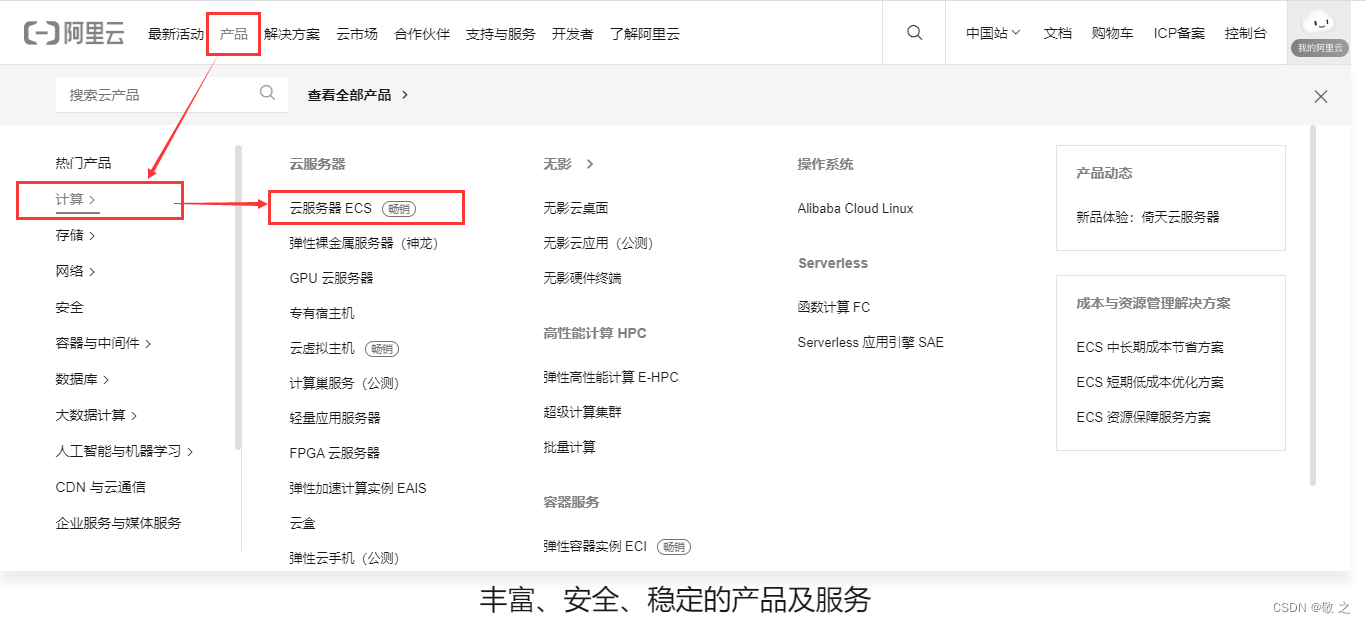Open the 产品 menu
This screenshot has height=623, width=1366.
tap(234, 34)
